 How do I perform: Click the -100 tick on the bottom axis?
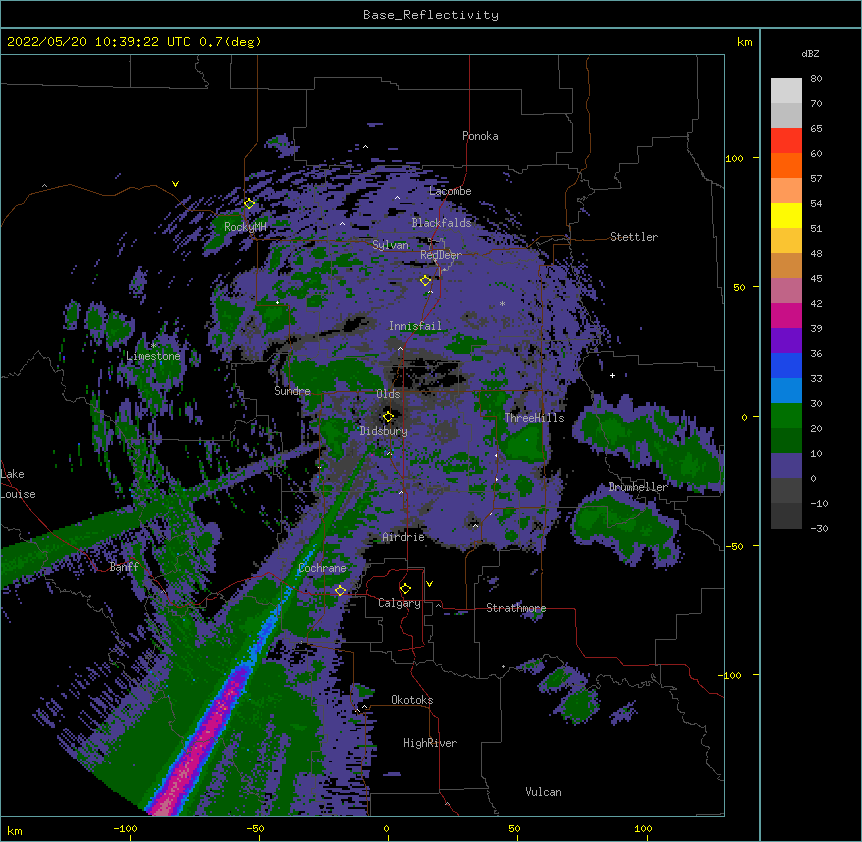tap(125, 829)
